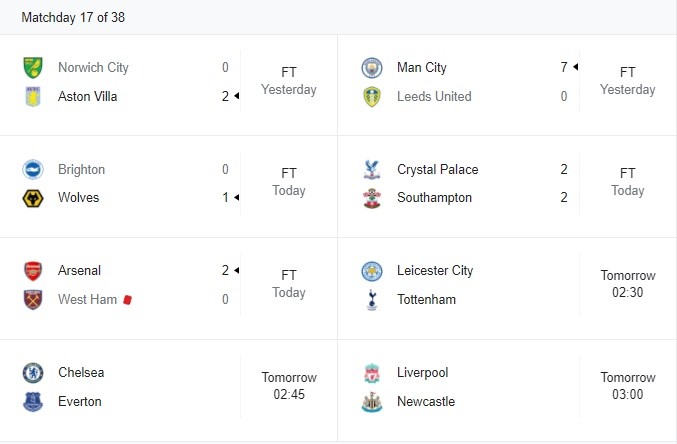
Task: Open the Leicester City team name
Action: pos(435,271)
